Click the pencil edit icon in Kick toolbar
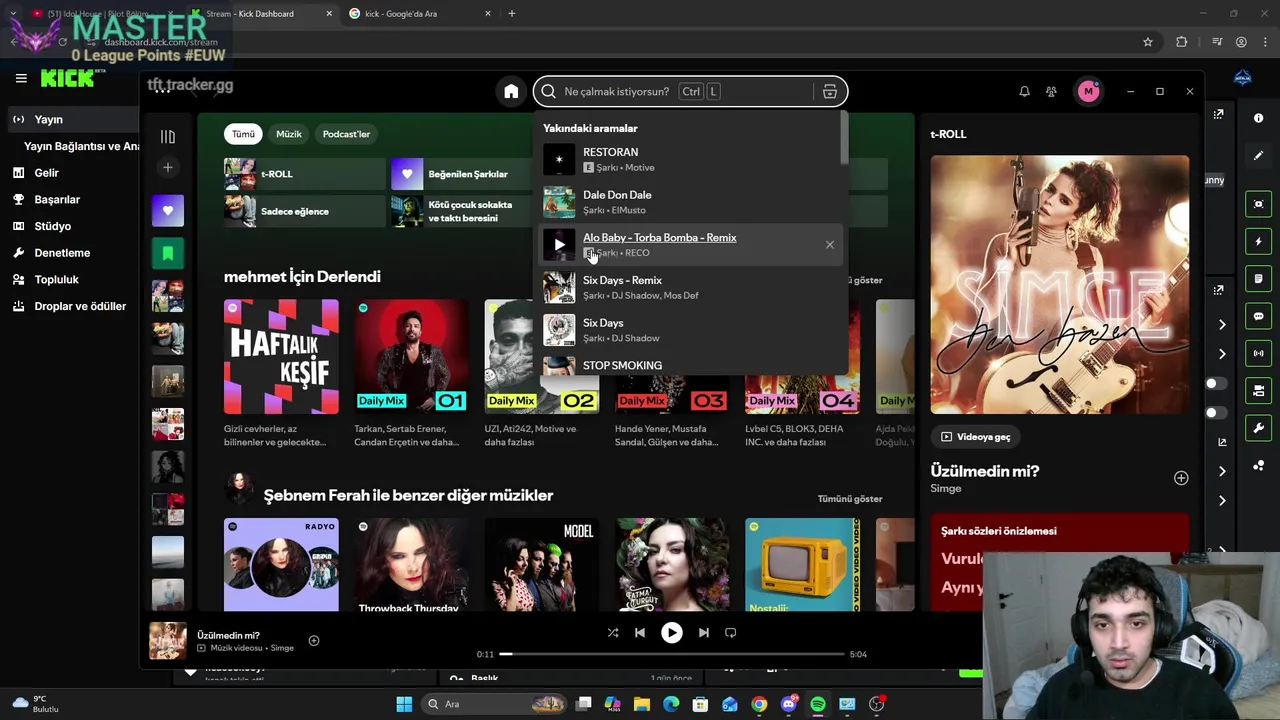Screen dimensions: 1280x720 point(1258,156)
